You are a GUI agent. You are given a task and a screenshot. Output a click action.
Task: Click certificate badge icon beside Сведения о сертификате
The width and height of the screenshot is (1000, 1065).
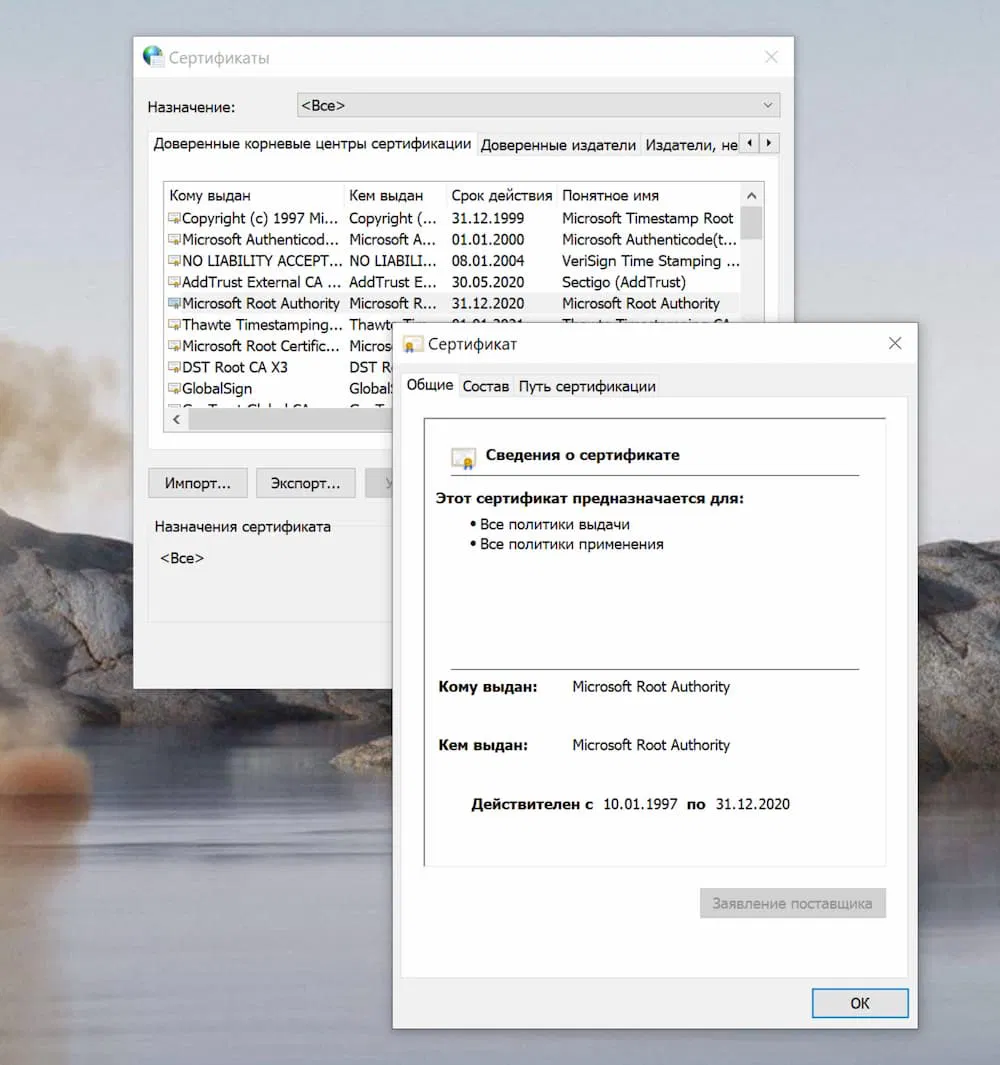463,458
